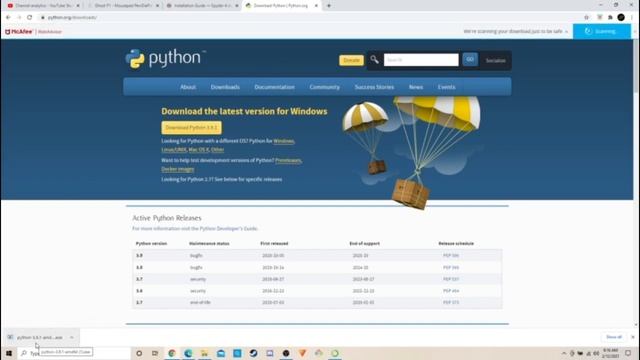640x360 pixels.
Task: Click the McAfee logo in WebAdvisor bar
Action: point(19,31)
